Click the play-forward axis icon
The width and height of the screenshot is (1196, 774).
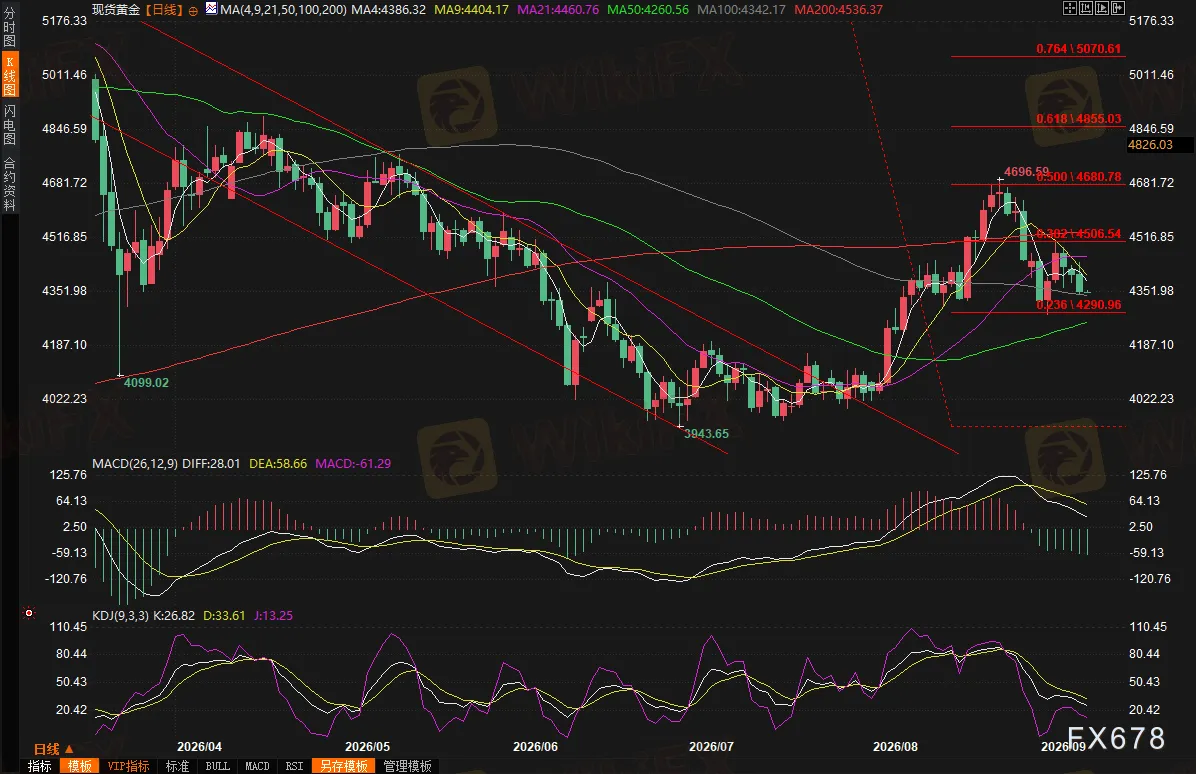1101,8
